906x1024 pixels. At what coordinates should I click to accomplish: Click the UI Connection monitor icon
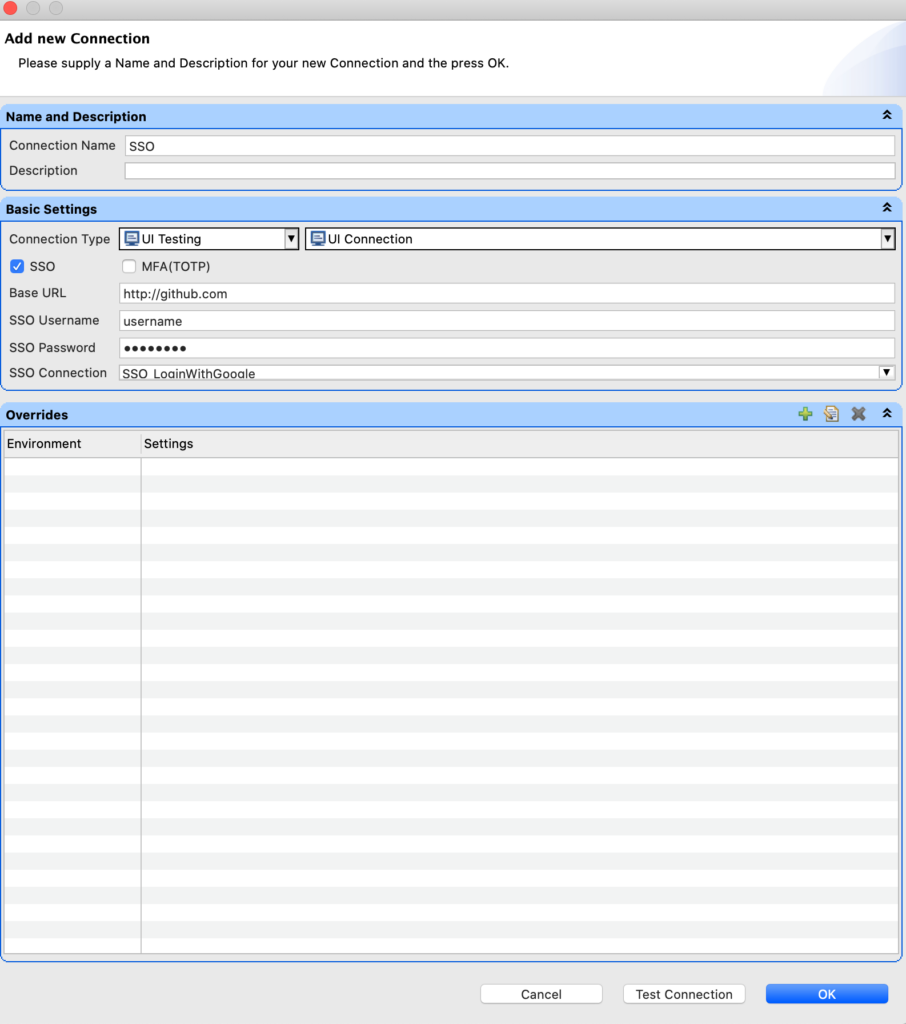[318, 238]
